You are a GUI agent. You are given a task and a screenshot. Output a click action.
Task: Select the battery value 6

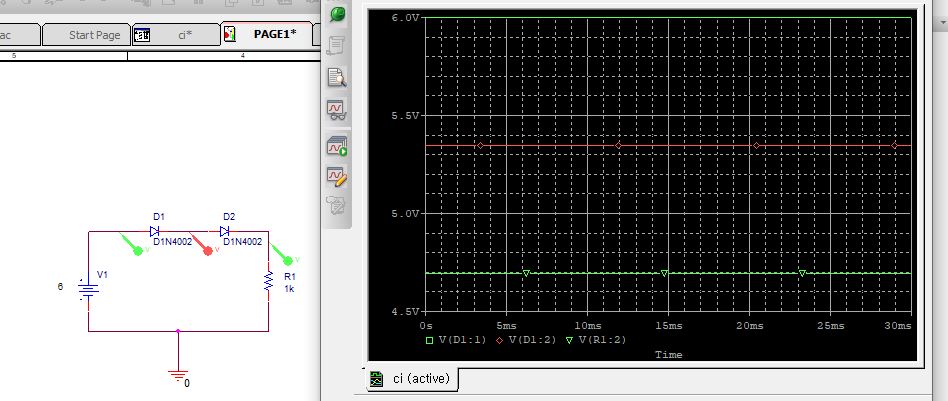pyautogui.click(x=60, y=287)
